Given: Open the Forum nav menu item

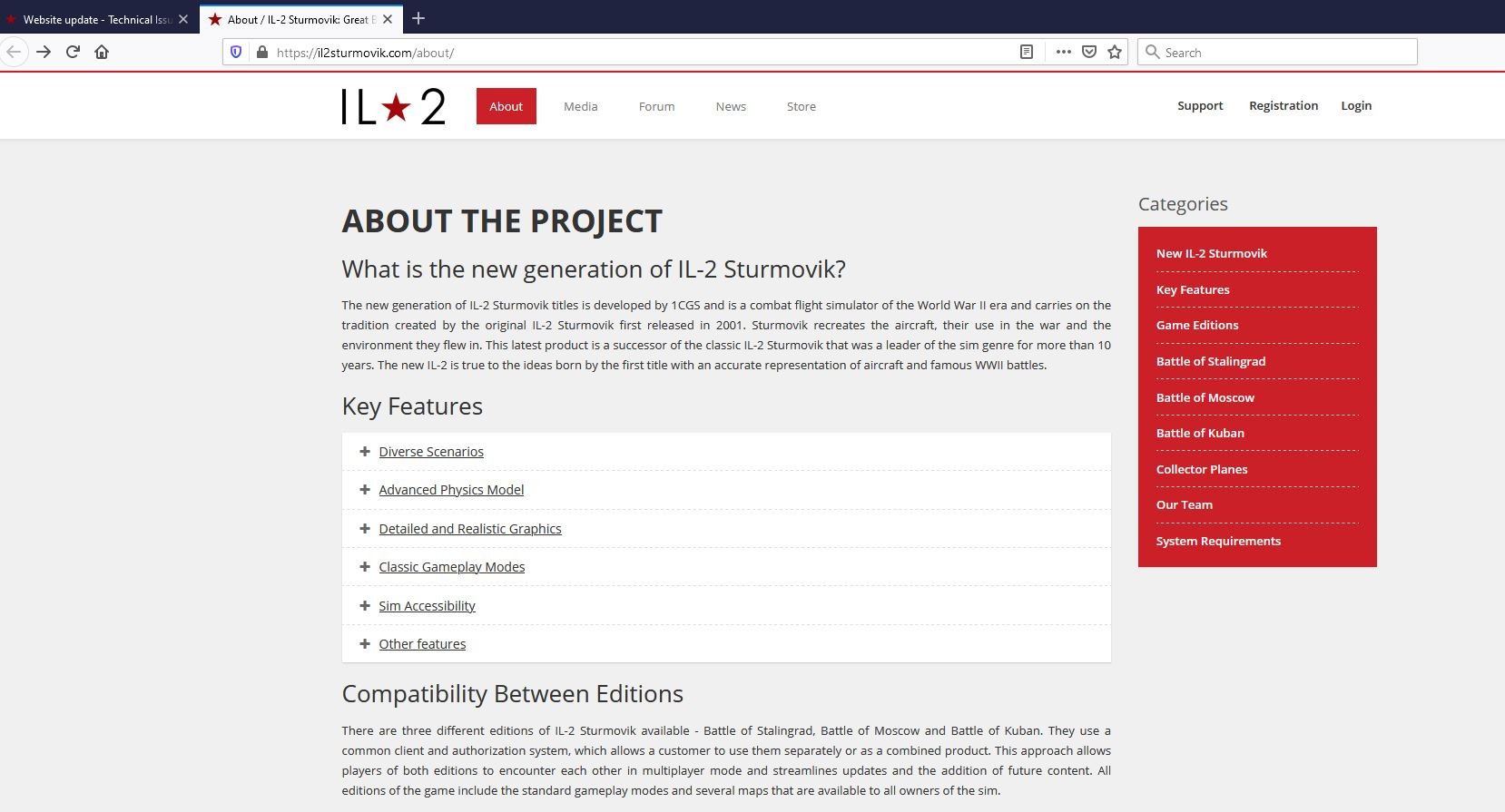Looking at the screenshot, I should 656,106.
